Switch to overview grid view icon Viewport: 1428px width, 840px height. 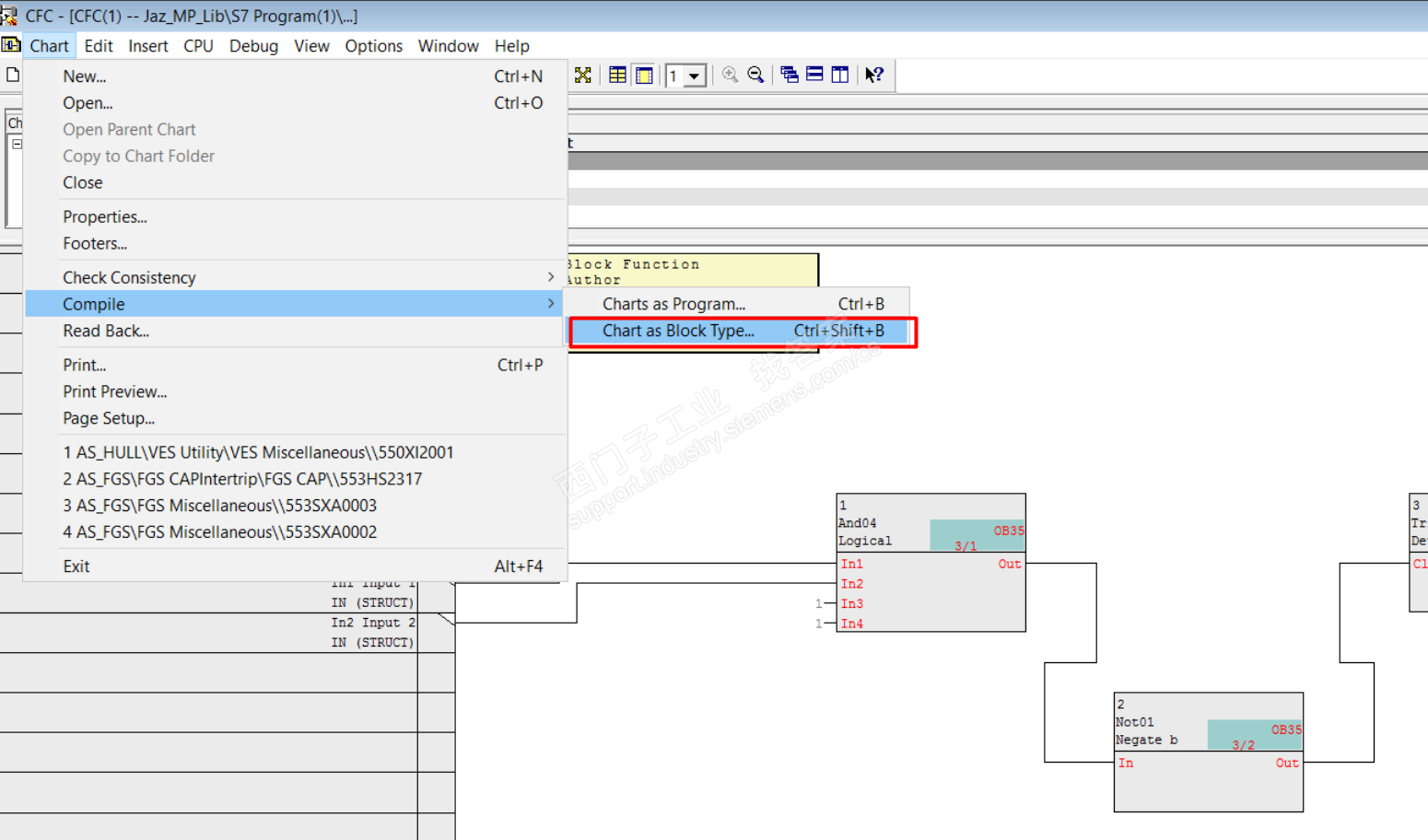click(617, 76)
